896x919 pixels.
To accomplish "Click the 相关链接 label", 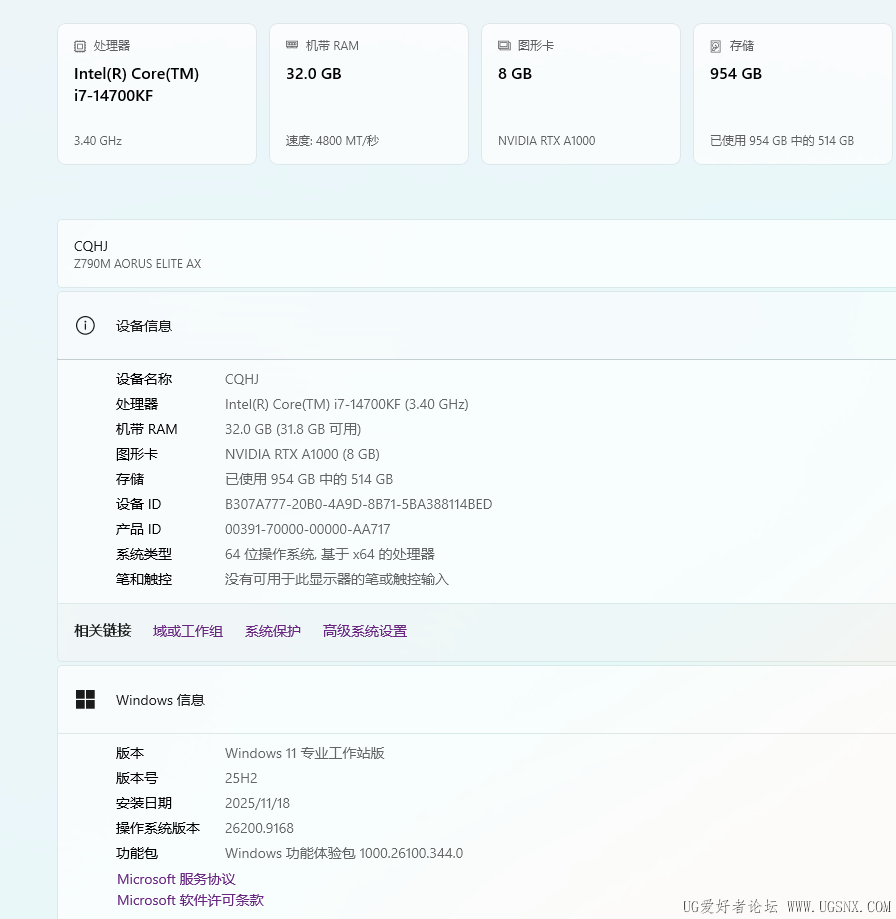I will (103, 631).
